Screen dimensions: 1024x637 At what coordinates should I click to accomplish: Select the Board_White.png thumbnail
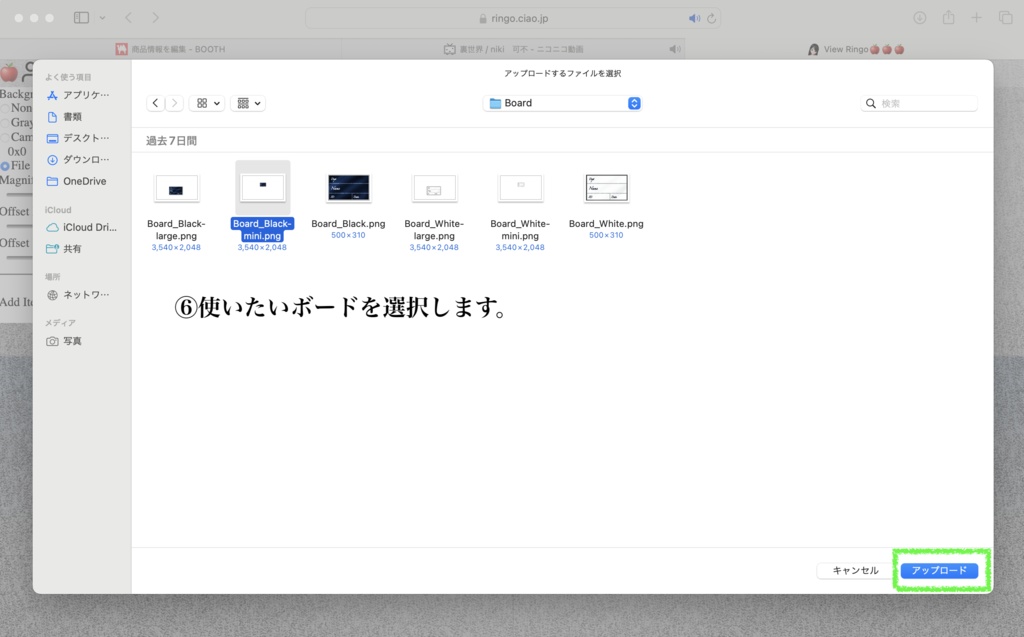coord(606,187)
